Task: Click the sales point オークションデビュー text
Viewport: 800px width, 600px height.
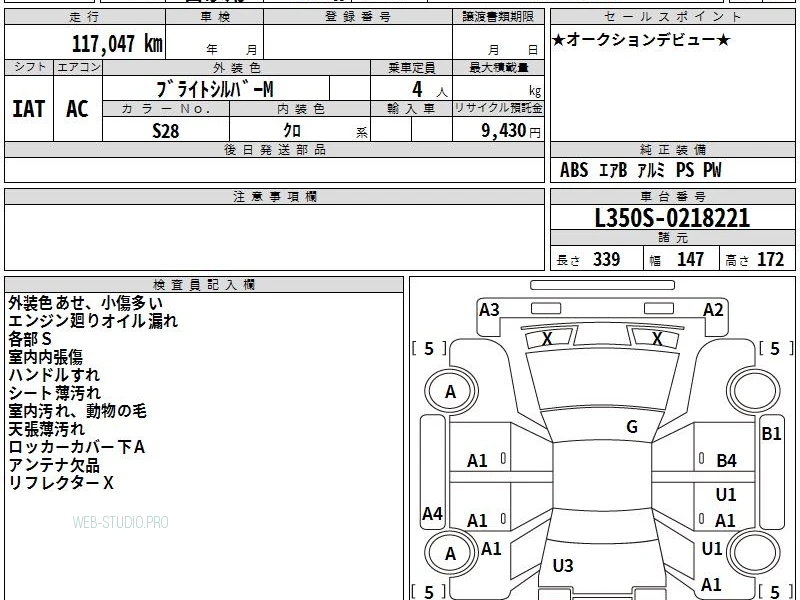Action: [641, 40]
